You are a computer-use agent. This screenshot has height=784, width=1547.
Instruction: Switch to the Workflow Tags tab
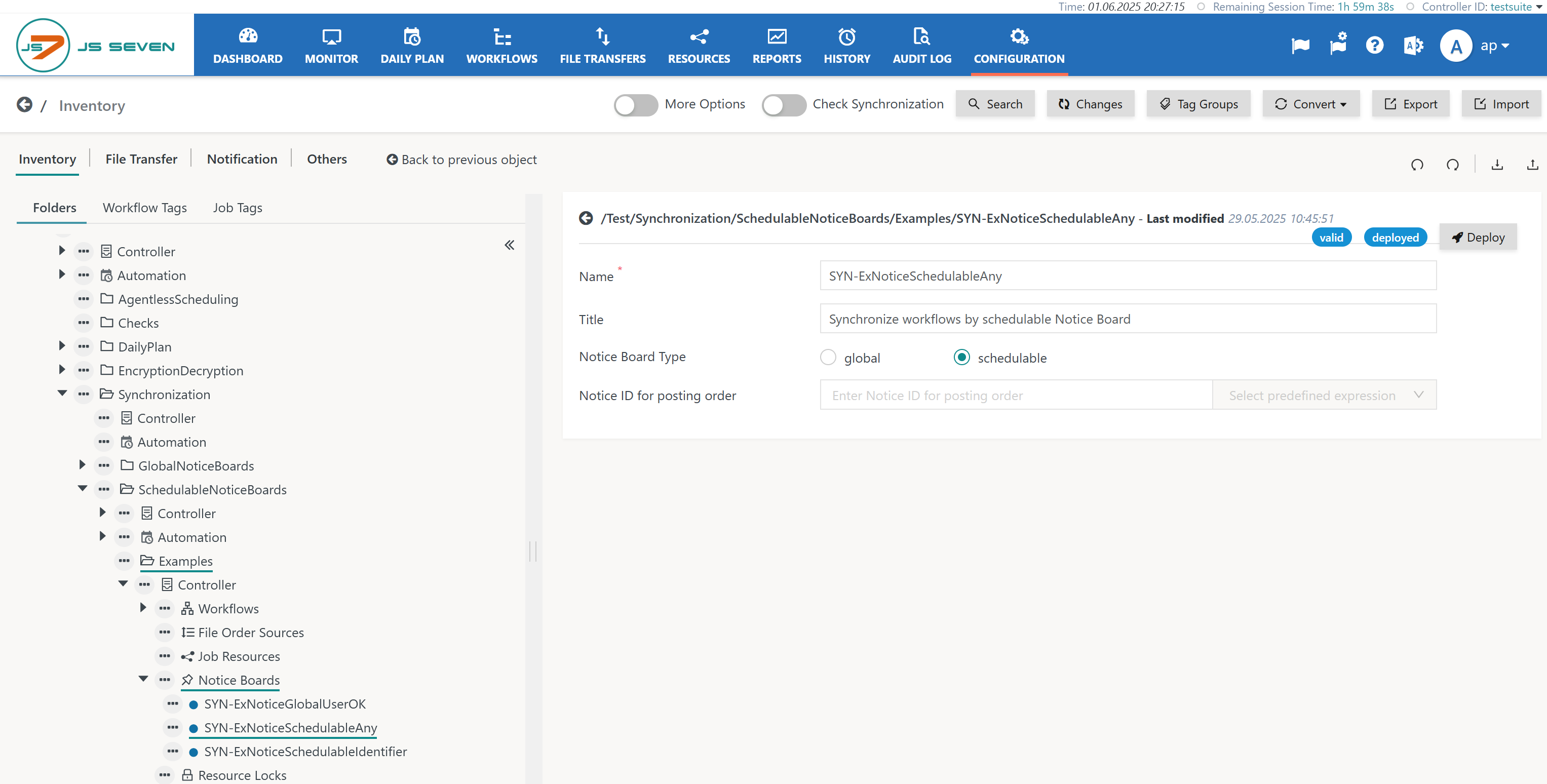(x=145, y=208)
